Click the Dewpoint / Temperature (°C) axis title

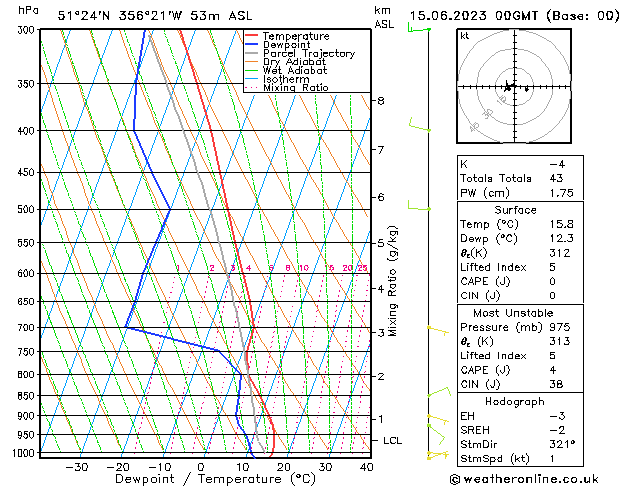click(x=215, y=479)
